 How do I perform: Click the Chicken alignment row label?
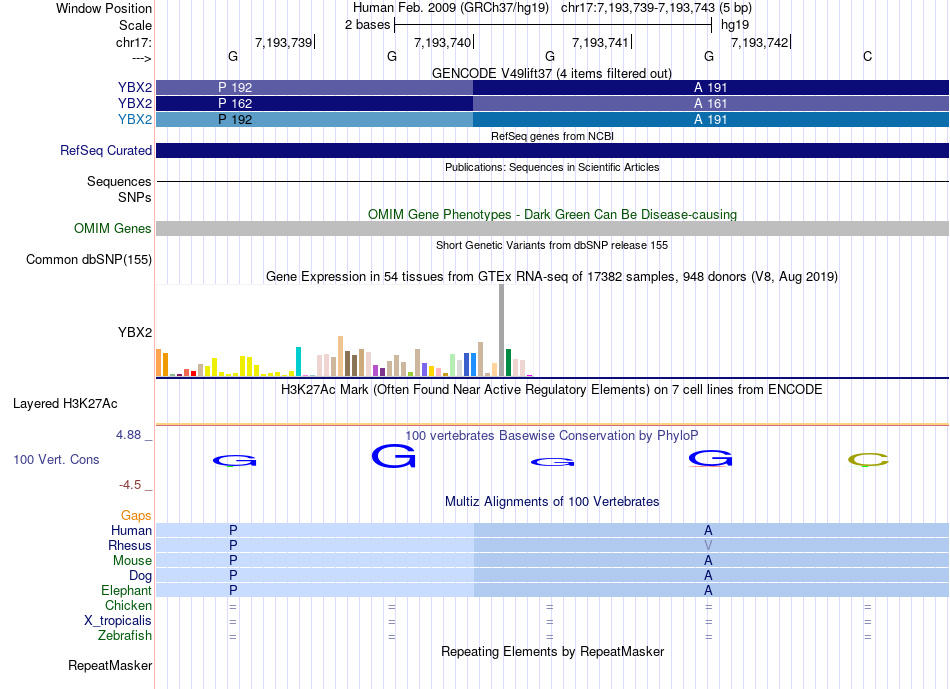(128, 605)
